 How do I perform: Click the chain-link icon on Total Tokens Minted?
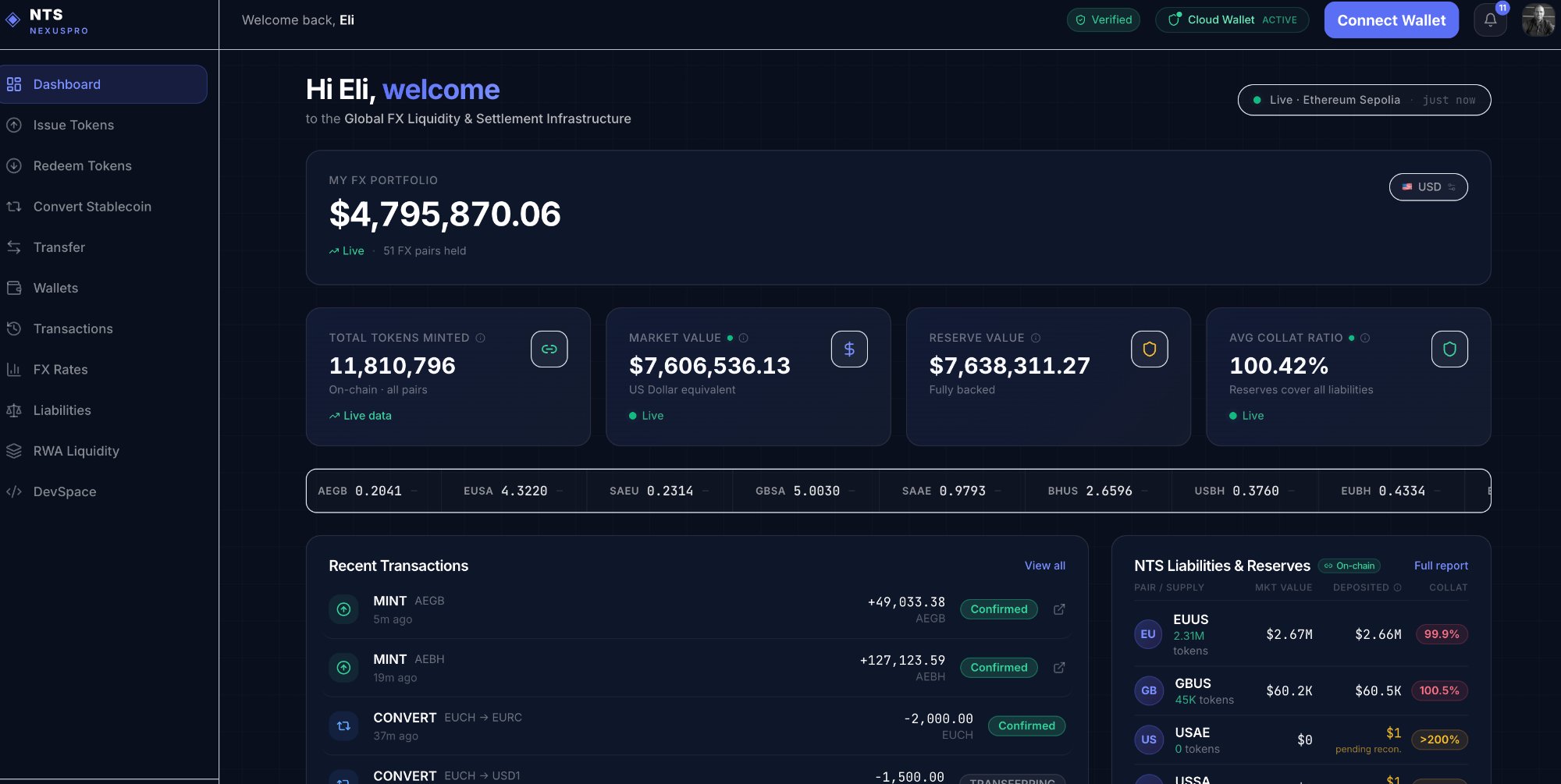[549, 349]
